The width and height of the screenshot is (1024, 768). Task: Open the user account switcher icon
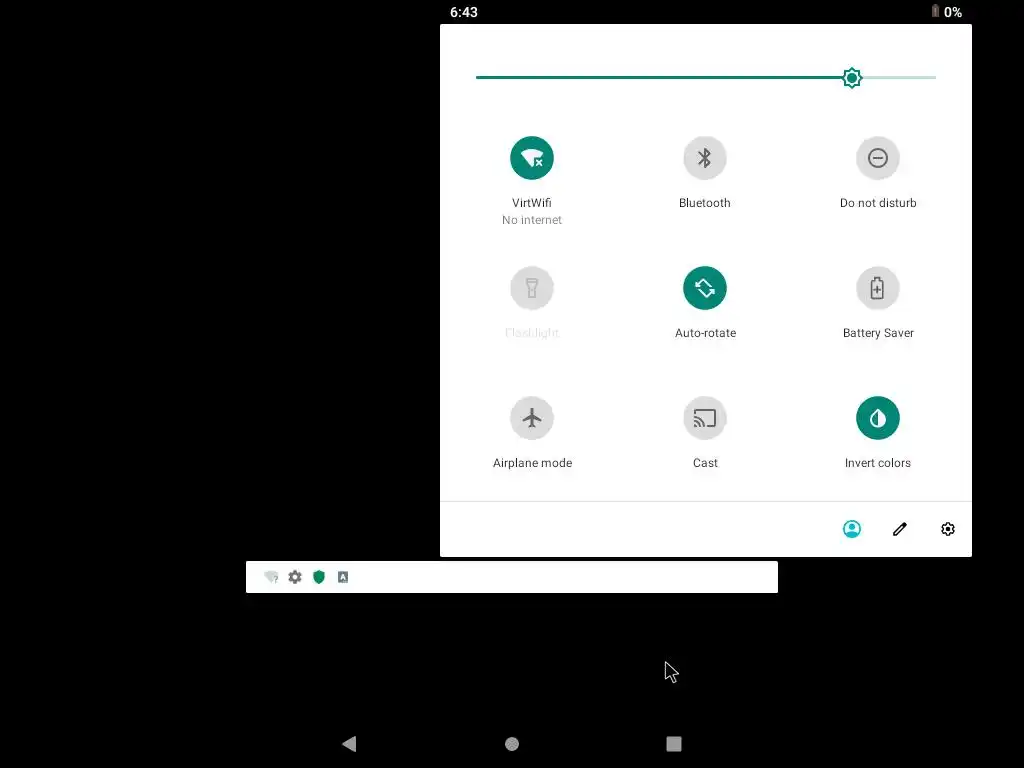[852, 529]
